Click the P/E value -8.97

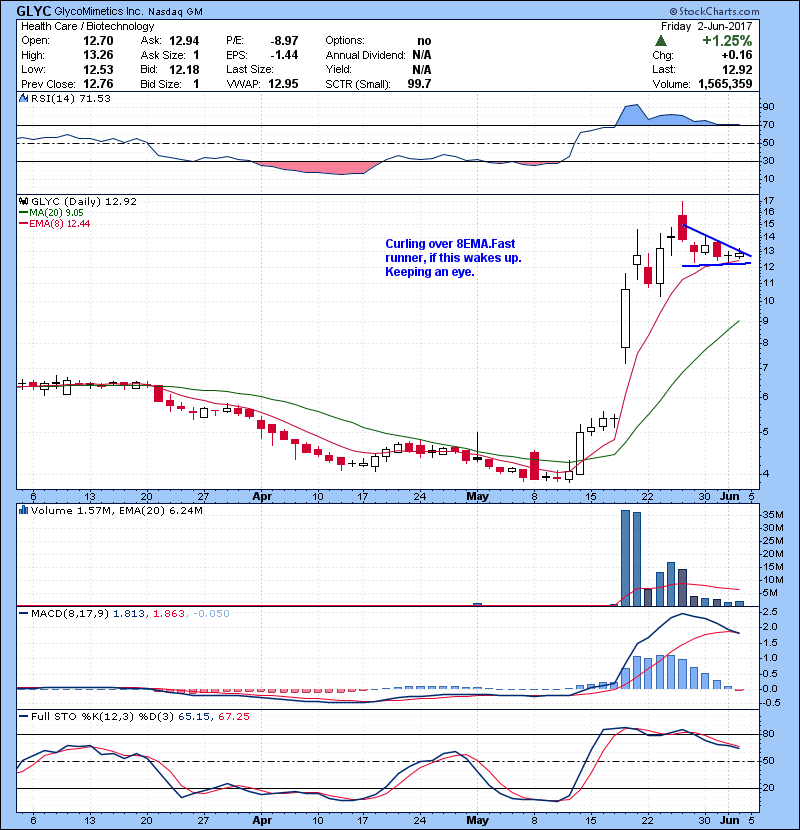tap(284, 41)
